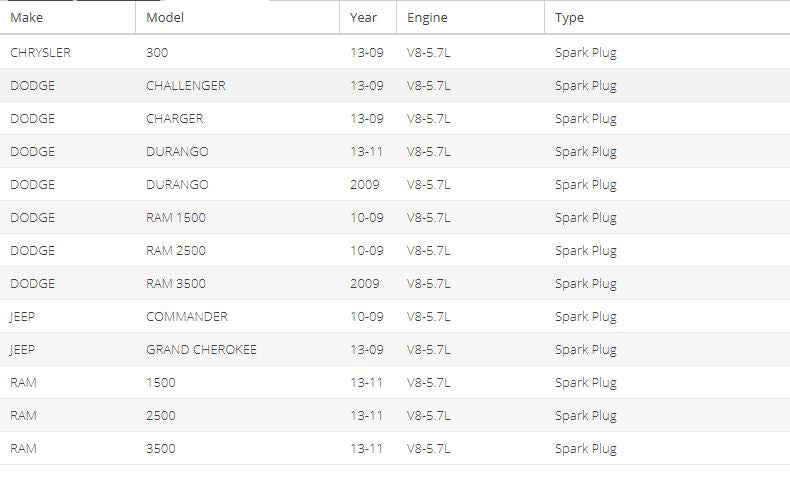Select the CHARGER model entry
Viewport: 790px width, 487px height.
pos(174,118)
